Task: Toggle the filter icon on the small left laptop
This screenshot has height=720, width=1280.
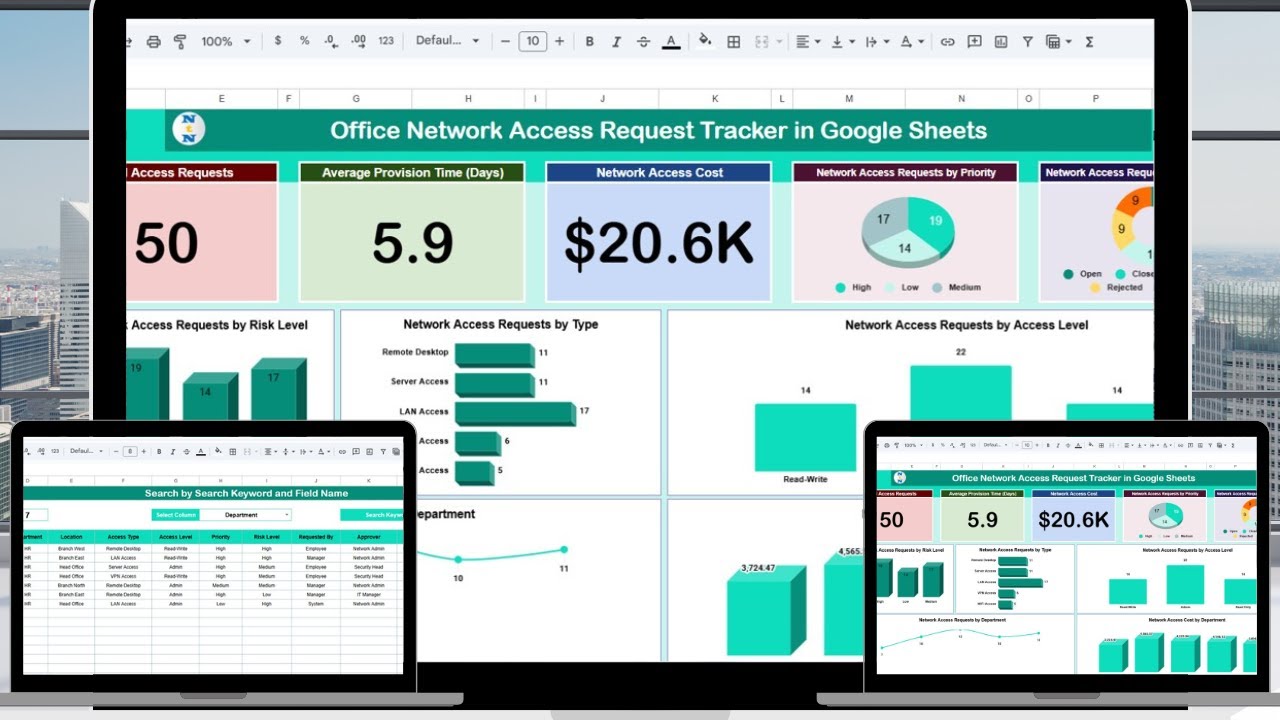Action: [x=383, y=452]
